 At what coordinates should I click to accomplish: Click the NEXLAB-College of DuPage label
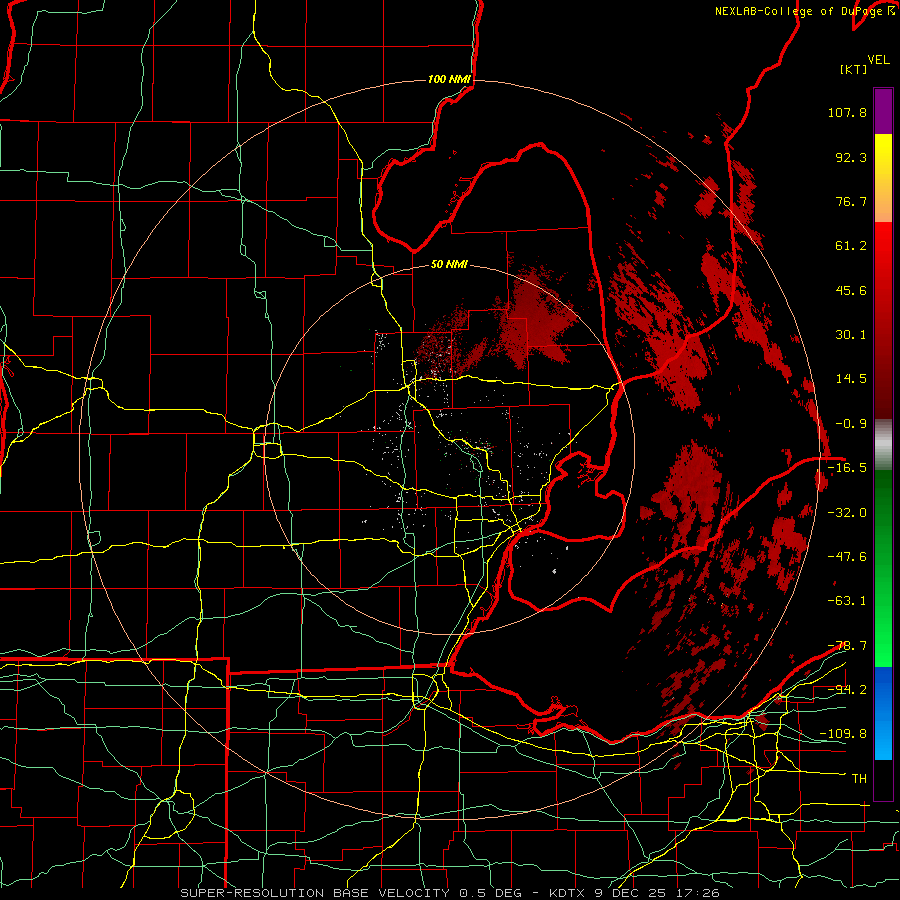pos(798,11)
